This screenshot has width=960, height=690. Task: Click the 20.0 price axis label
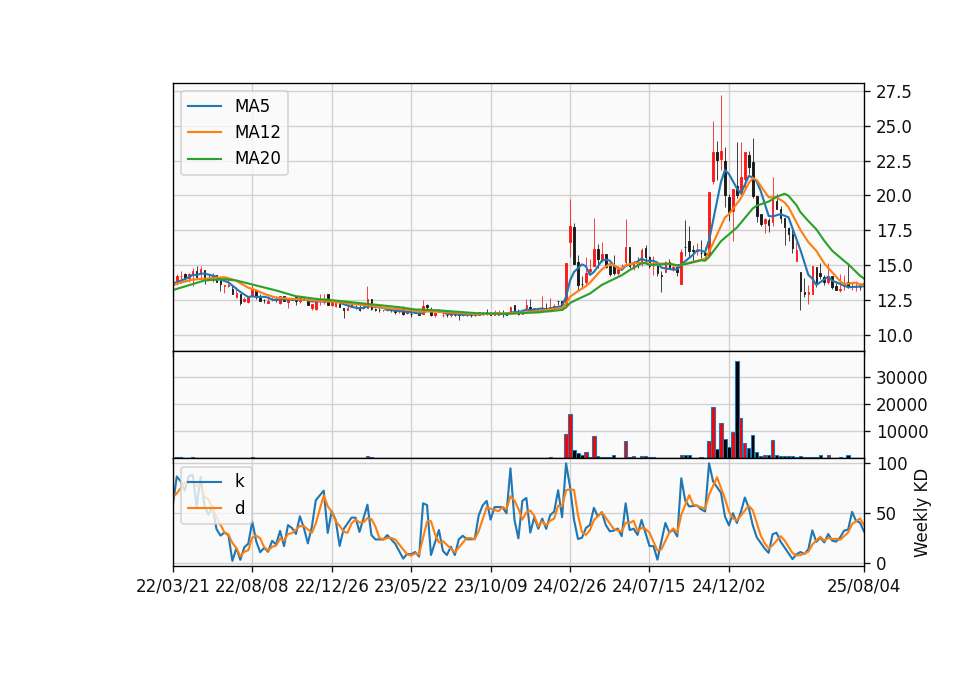coord(894,197)
